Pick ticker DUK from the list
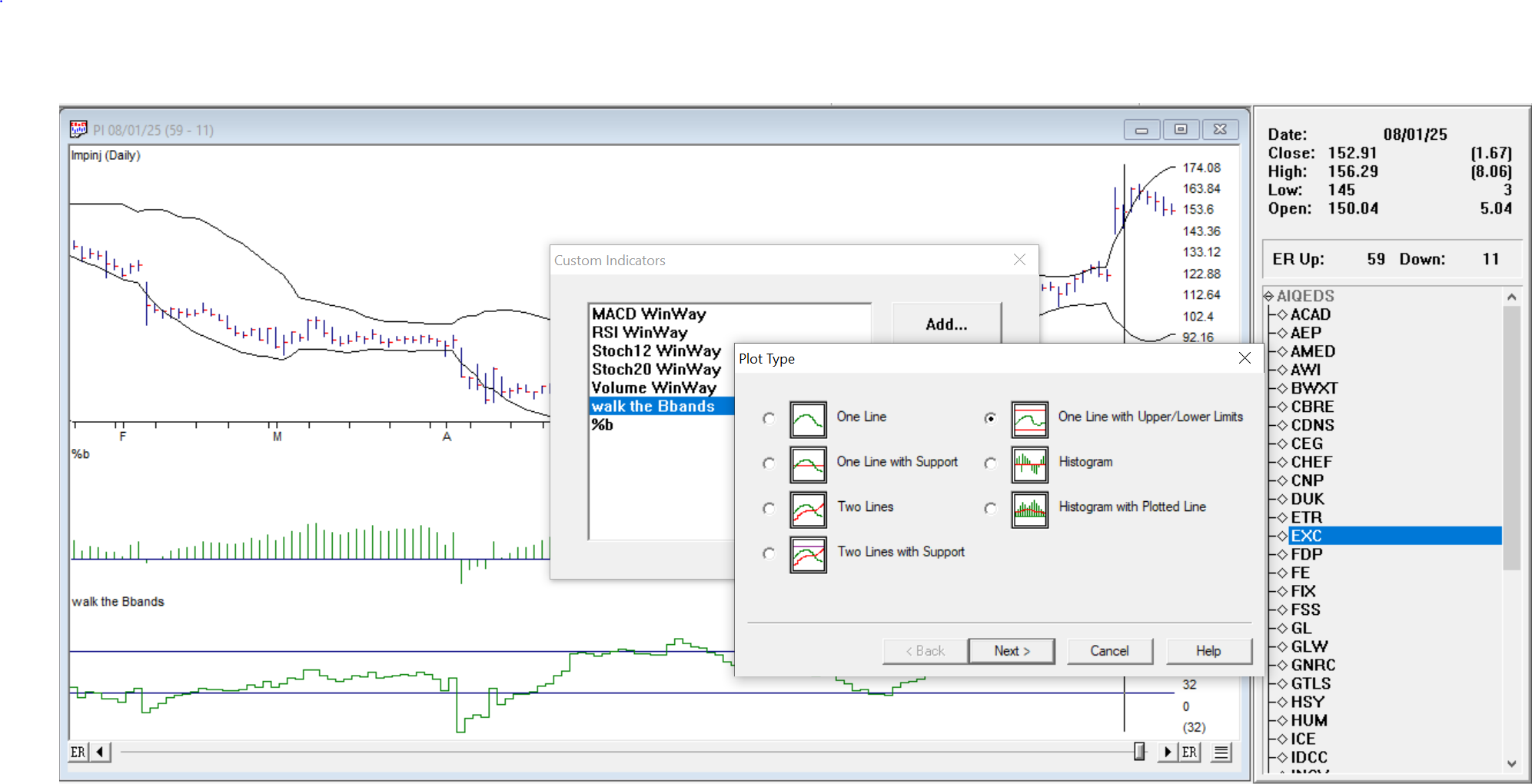The height and width of the screenshot is (784, 1532). point(1308,499)
